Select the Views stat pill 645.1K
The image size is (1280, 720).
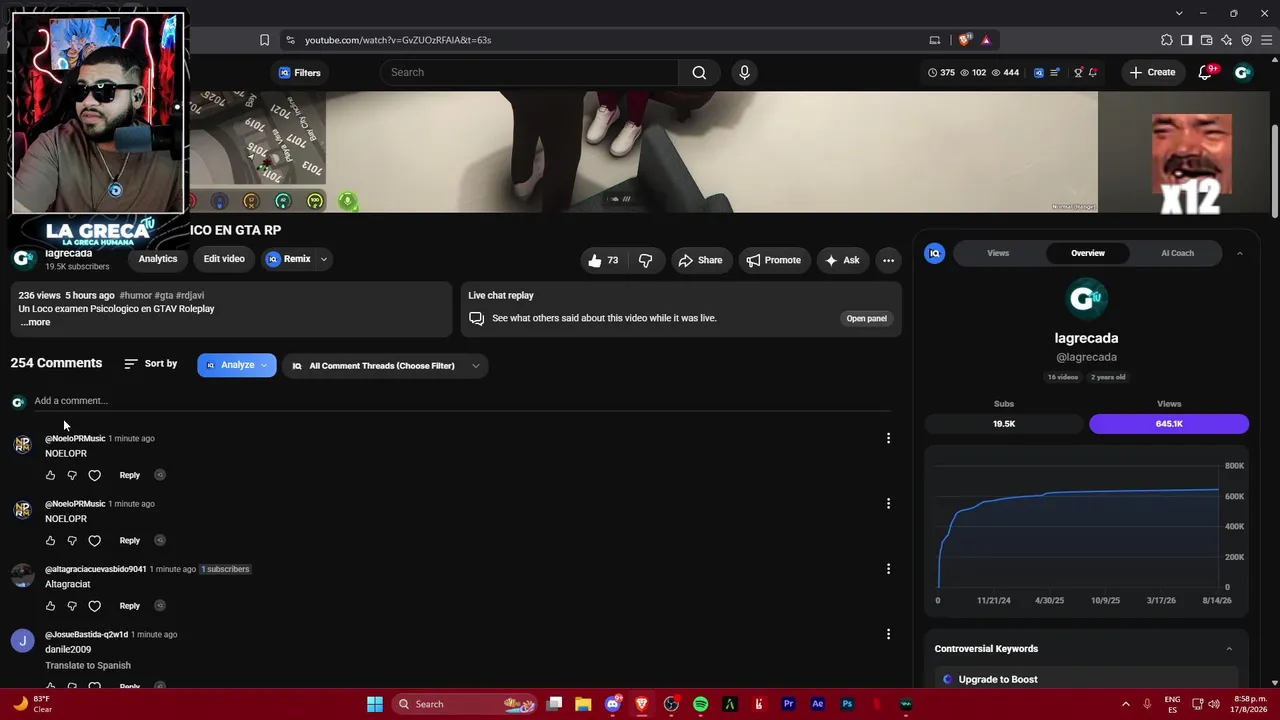click(x=1169, y=424)
